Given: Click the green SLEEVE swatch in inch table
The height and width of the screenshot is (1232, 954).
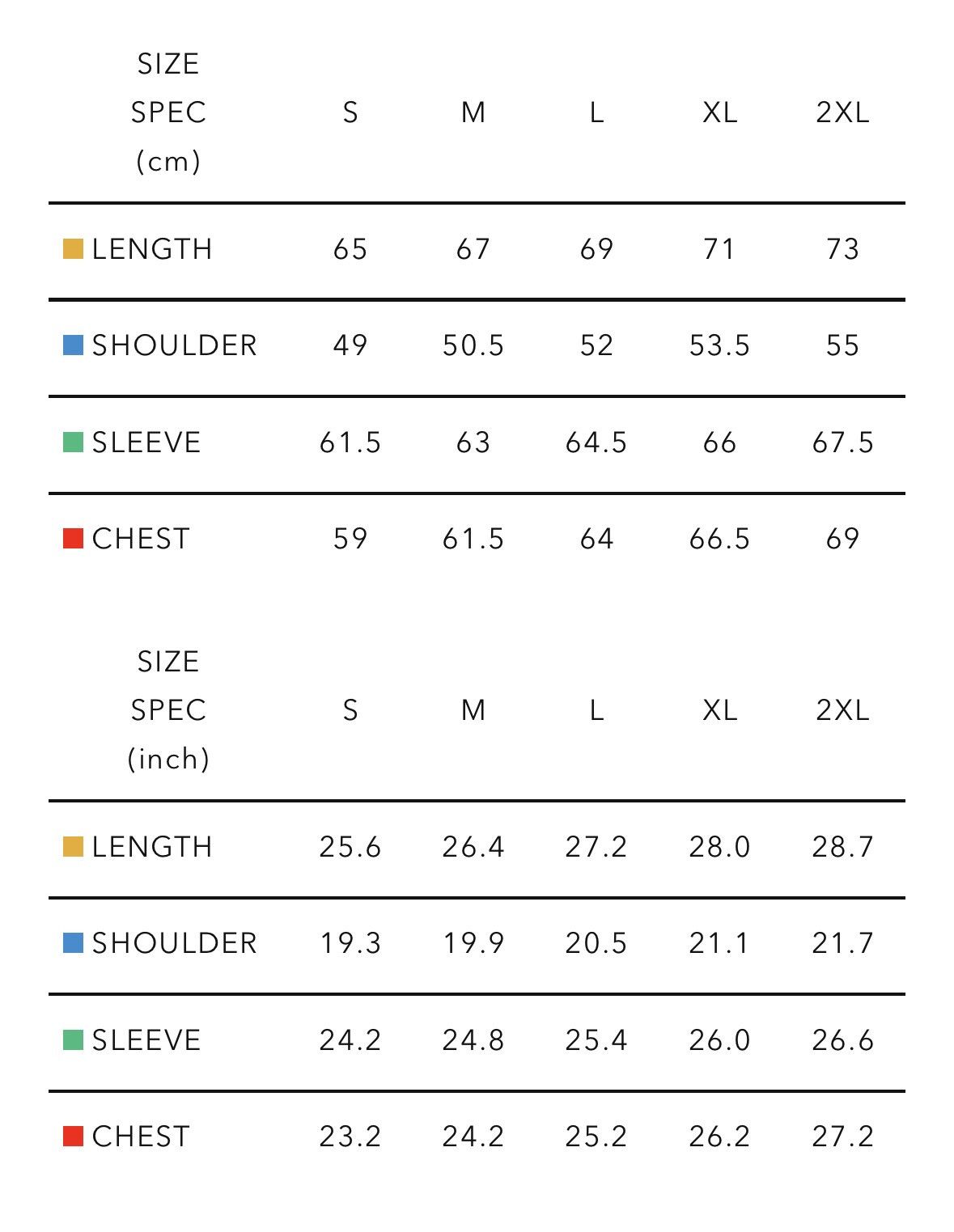Looking at the screenshot, I should coord(73,1040).
